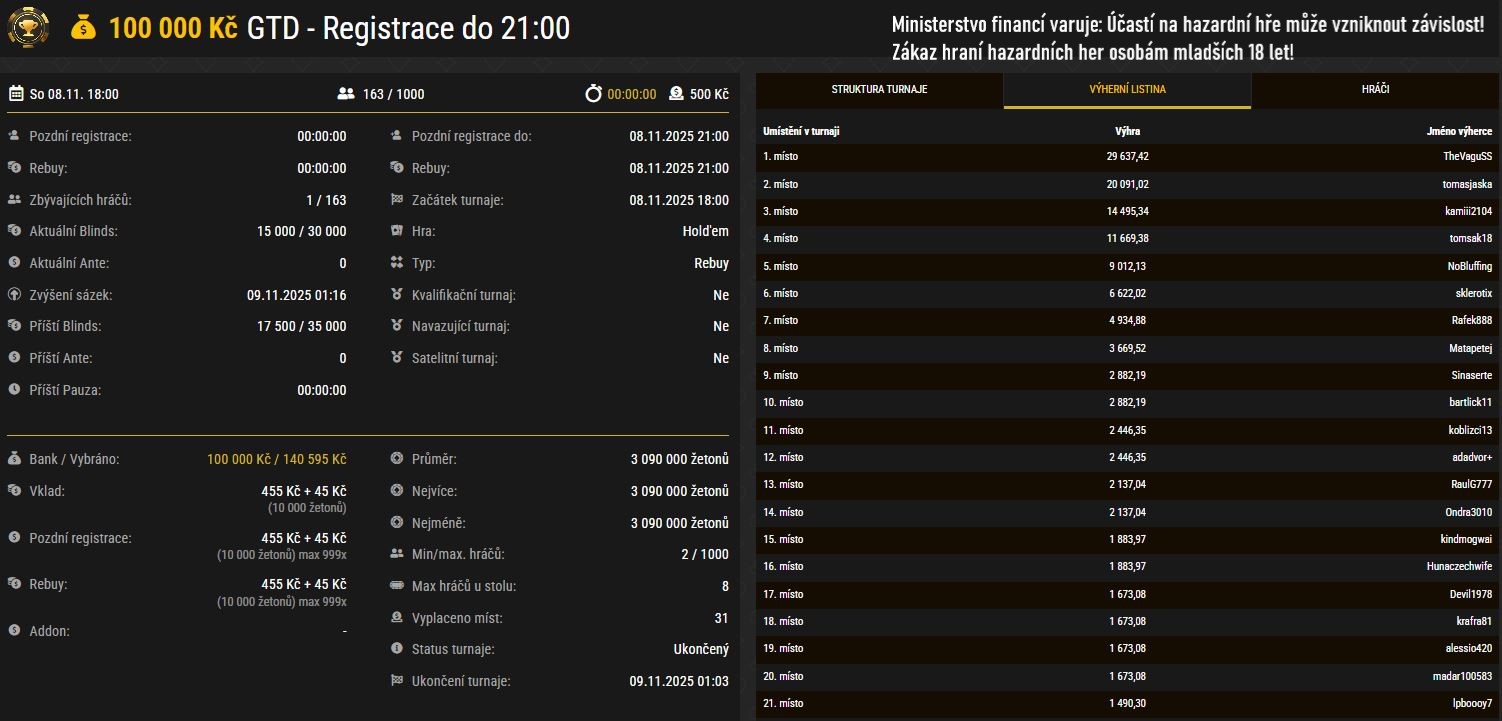Click player name alessio420
Image resolution: width=1502 pixels, height=721 pixels.
pos(1469,648)
